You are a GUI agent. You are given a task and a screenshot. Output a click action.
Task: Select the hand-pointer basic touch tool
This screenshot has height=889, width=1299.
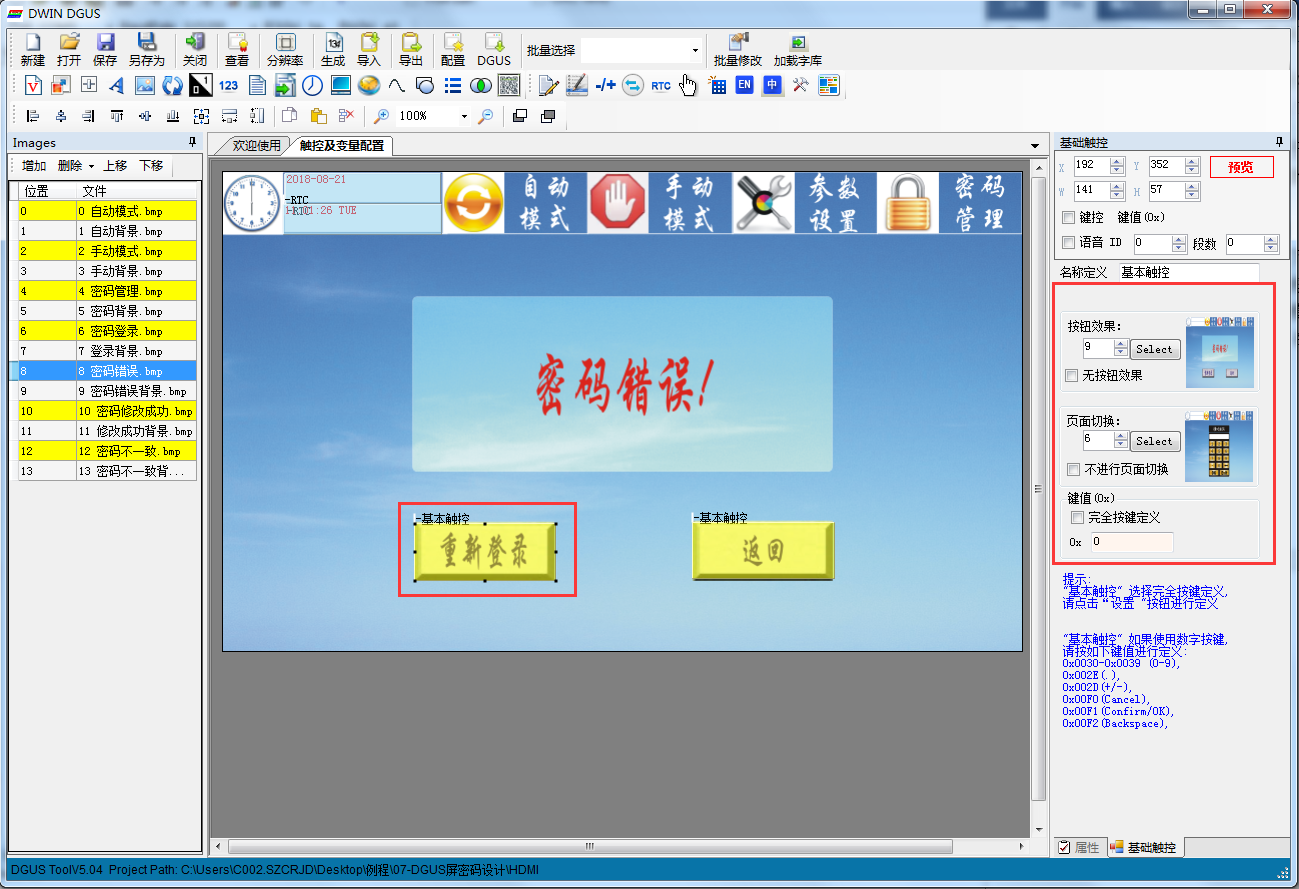pyautogui.click(x=688, y=85)
